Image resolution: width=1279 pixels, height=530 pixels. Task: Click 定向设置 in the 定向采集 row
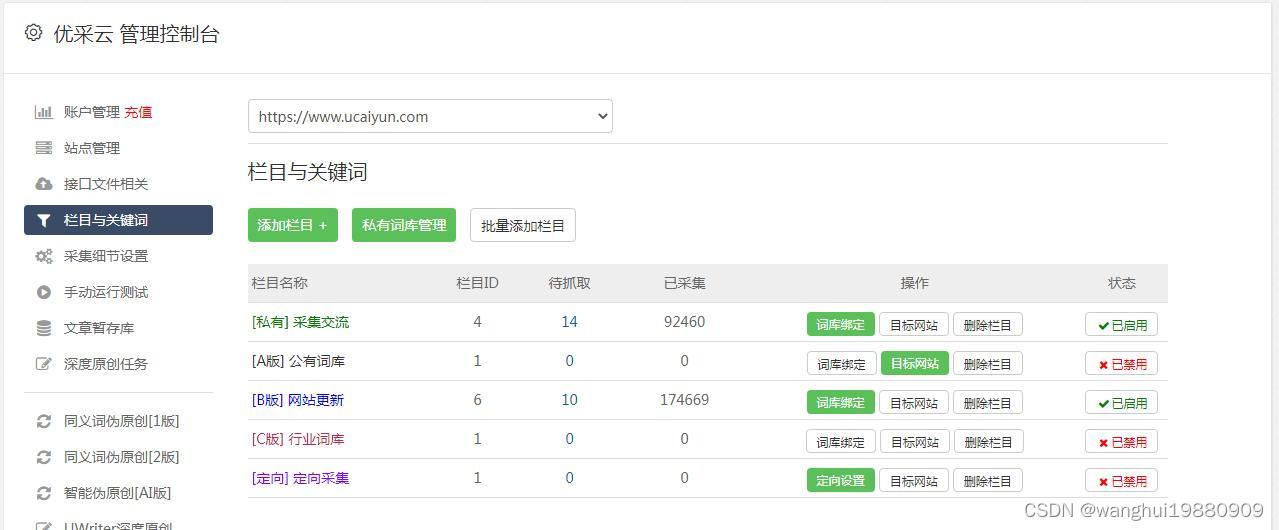(841, 480)
